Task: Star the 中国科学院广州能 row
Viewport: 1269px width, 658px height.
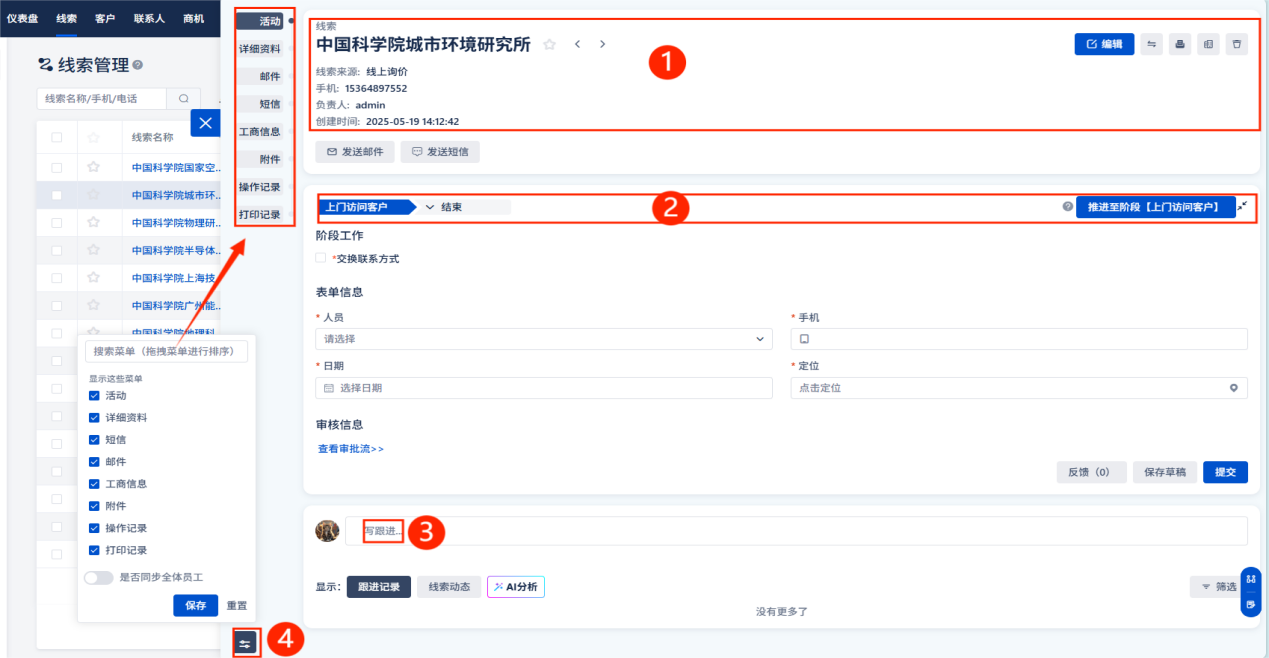Action: (x=94, y=304)
